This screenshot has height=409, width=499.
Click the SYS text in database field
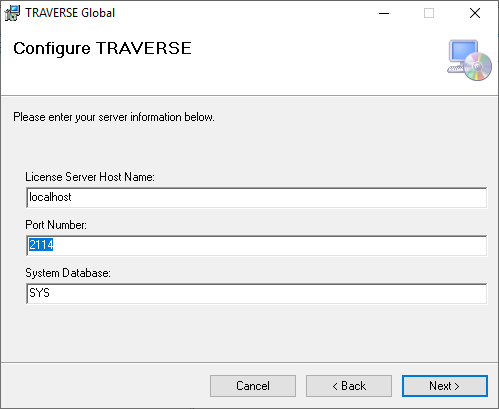(39, 293)
